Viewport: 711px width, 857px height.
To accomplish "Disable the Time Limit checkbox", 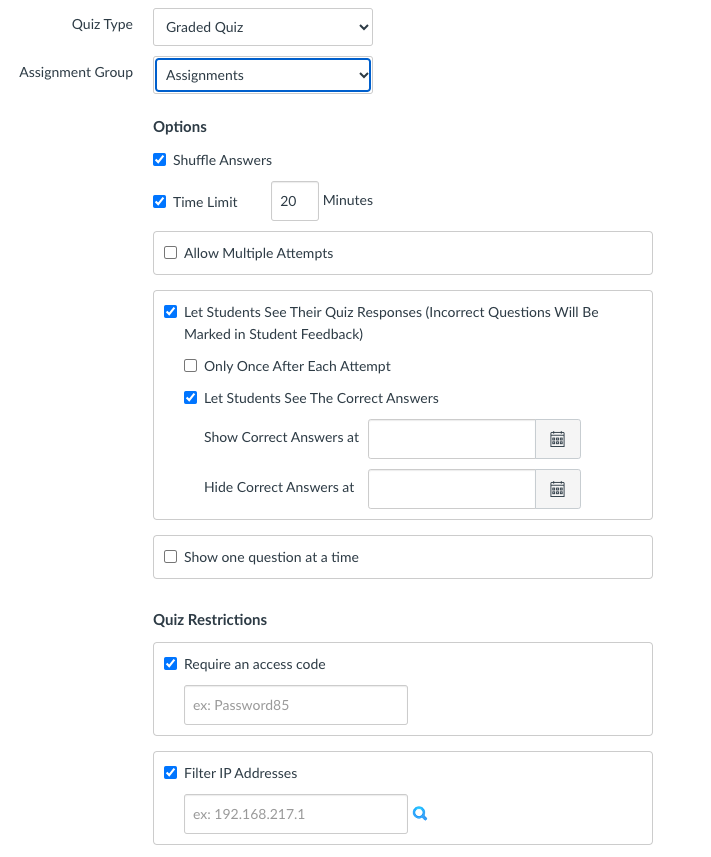I will point(159,202).
